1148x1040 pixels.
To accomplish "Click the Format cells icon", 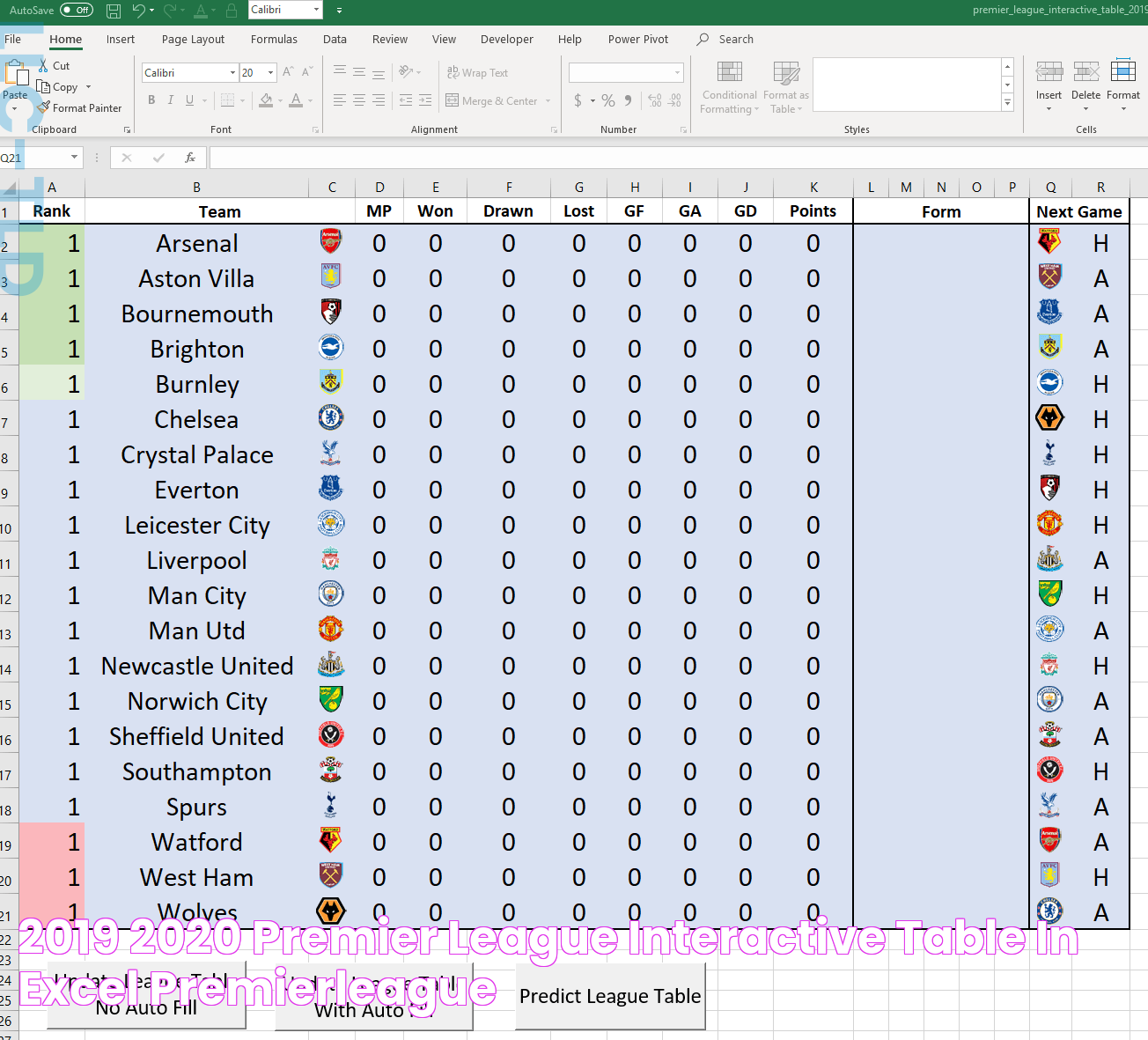I will tap(1123, 71).
